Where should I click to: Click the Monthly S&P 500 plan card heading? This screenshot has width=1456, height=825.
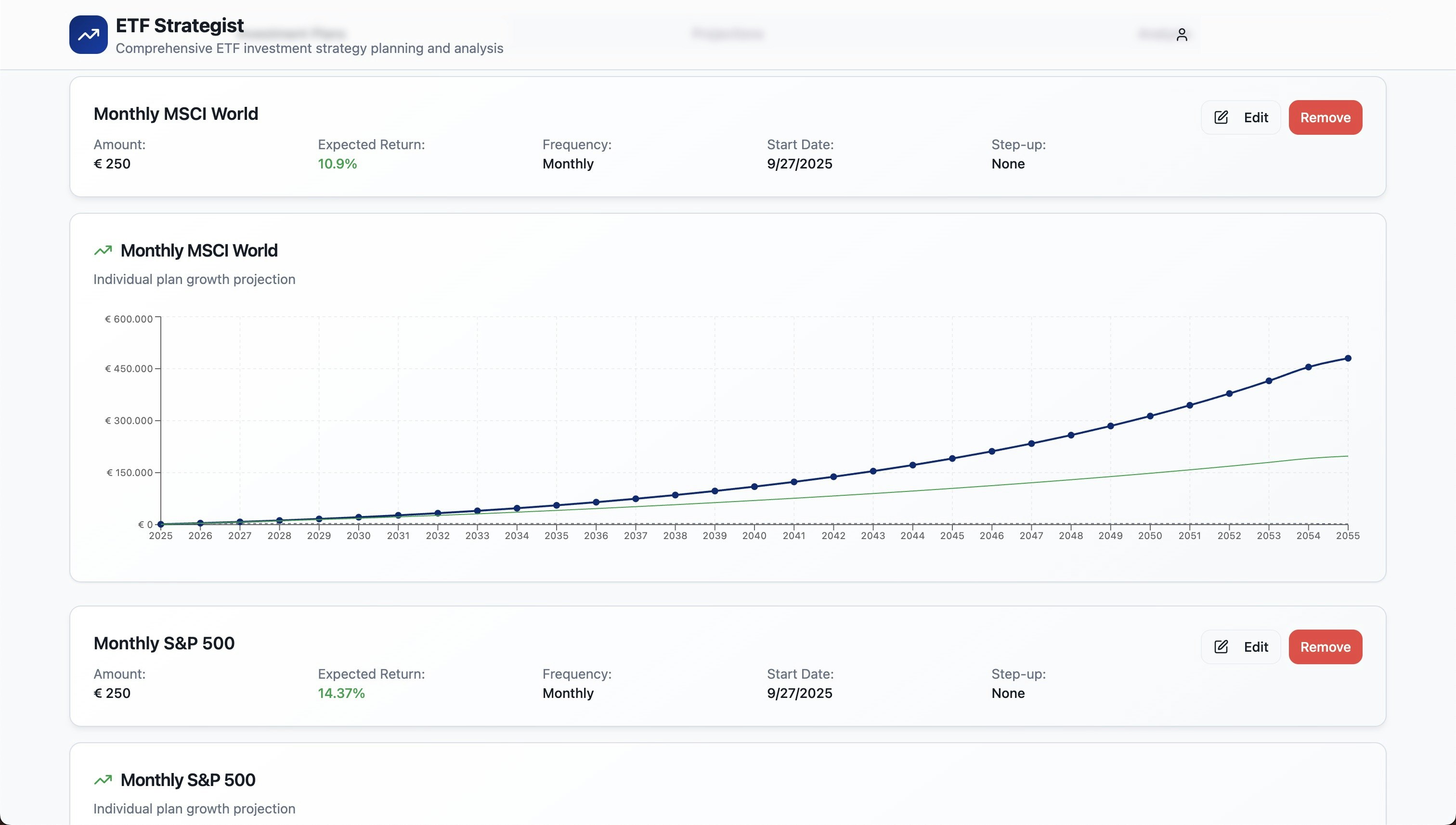pos(164,643)
